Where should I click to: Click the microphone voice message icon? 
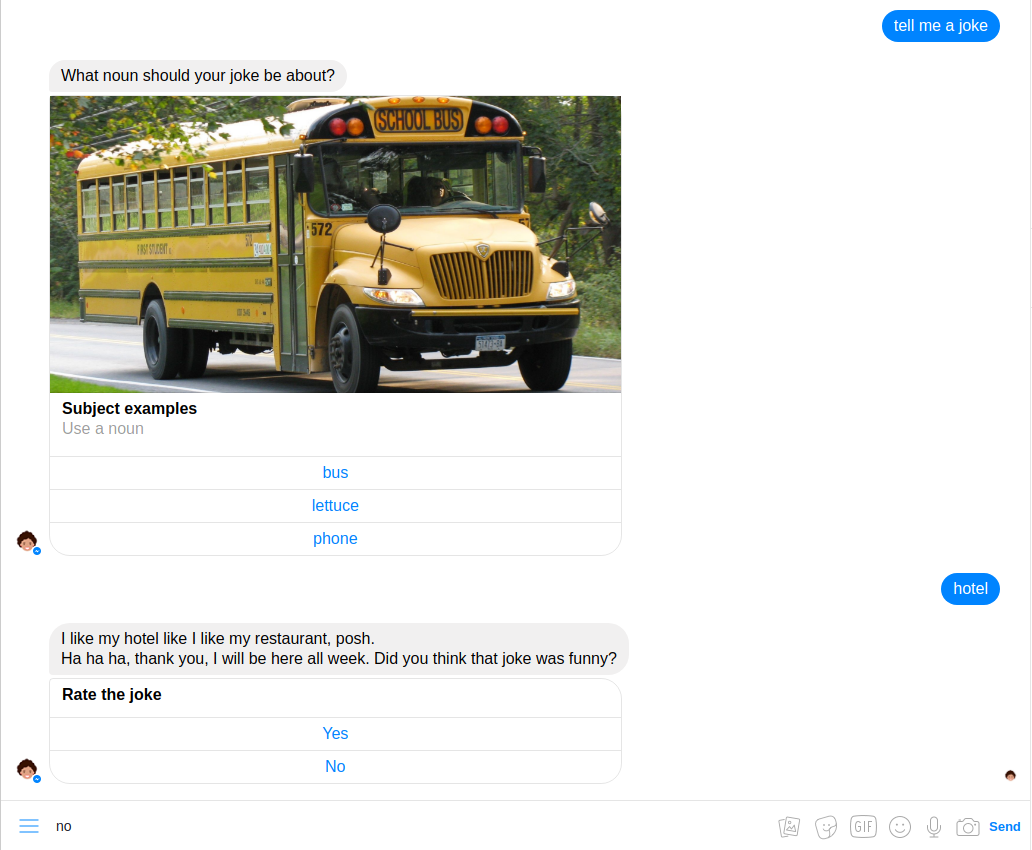tap(934, 826)
